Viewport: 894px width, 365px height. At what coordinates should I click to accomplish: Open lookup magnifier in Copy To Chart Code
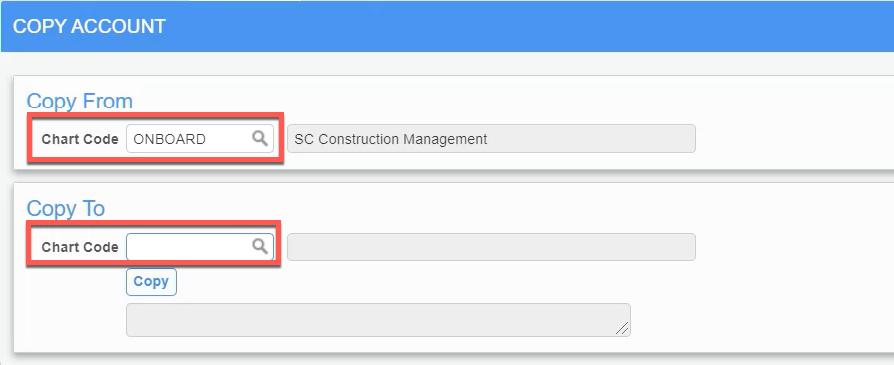pyautogui.click(x=260, y=246)
